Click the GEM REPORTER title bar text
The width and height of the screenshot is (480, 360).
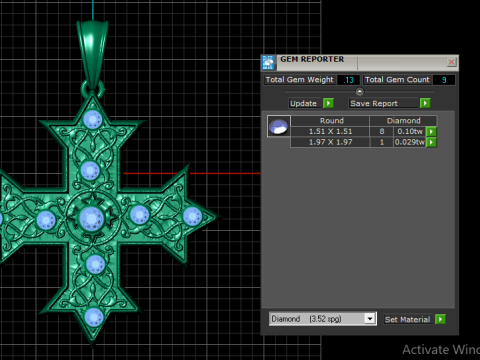pyautogui.click(x=312, y=59)
